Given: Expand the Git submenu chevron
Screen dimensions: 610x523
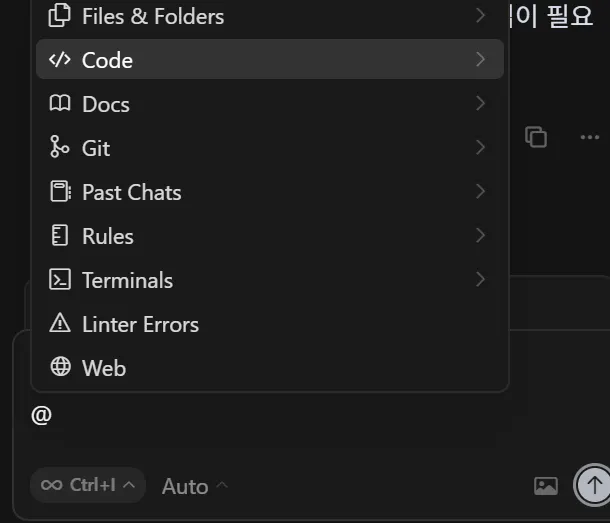Looking at the screenshot, I should click(481, 147).
